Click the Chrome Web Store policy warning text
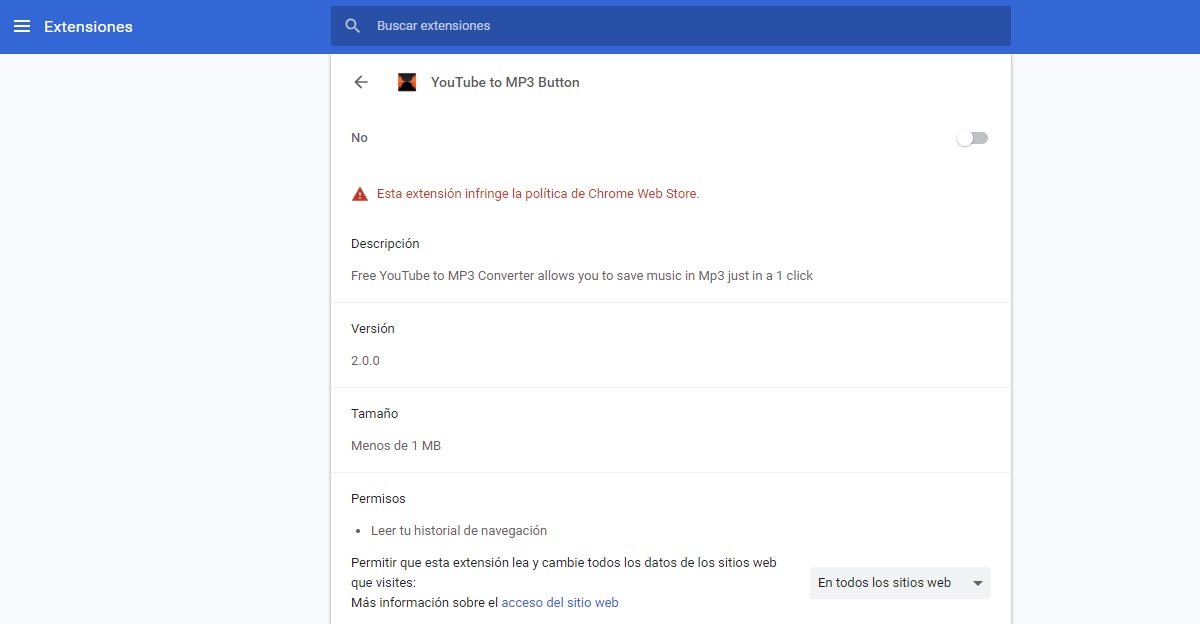The image size is (1200, 624). [x=538, y=194]
